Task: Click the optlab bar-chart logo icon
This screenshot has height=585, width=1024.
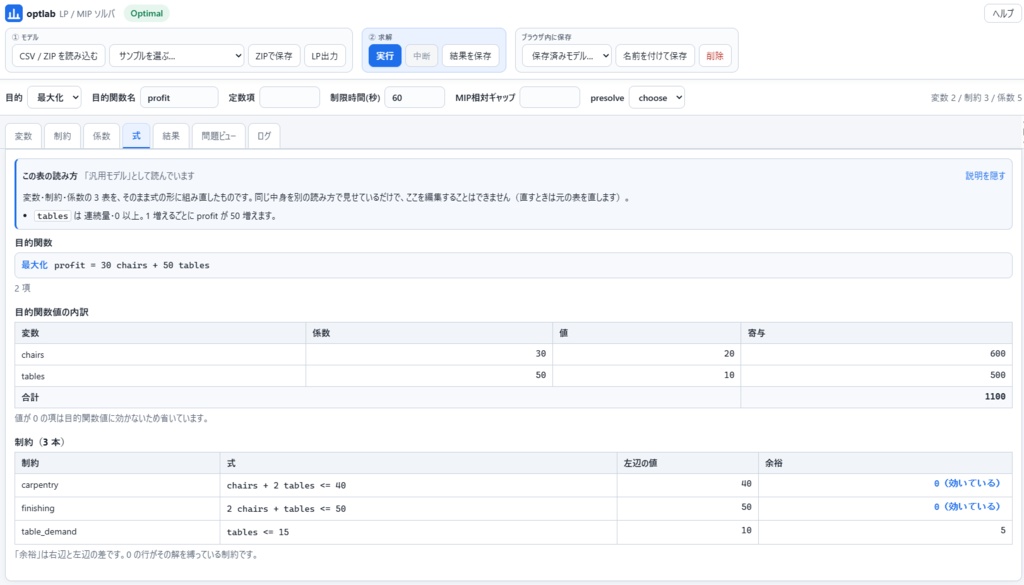Action: pyautogui.click(x=14, y=13)
